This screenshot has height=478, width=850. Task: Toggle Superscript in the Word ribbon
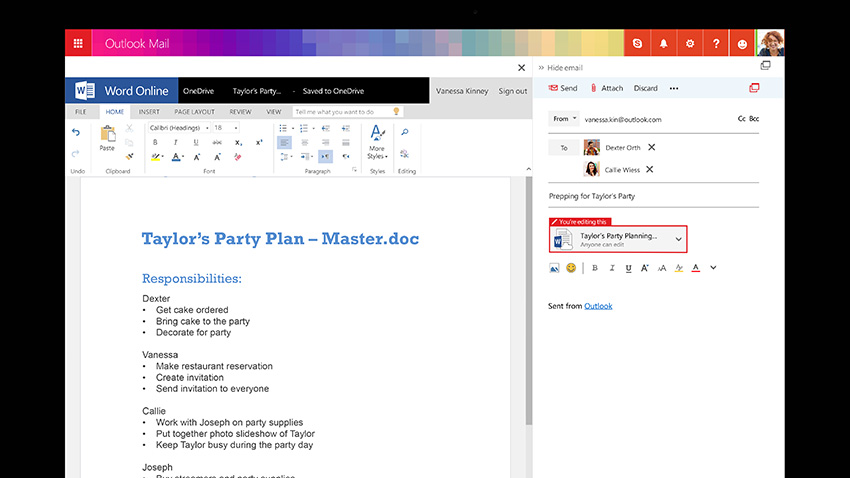(259, 143)
